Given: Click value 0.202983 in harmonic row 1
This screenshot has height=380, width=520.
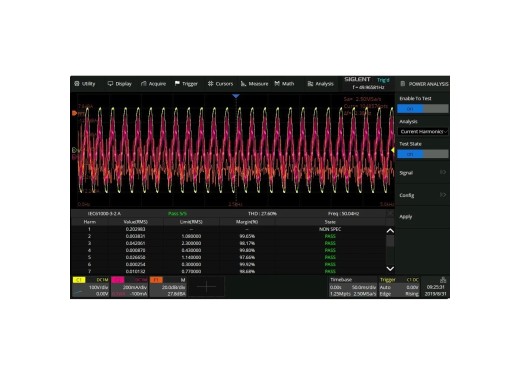Looking at the screenshot, I should (x=135, y=229).
